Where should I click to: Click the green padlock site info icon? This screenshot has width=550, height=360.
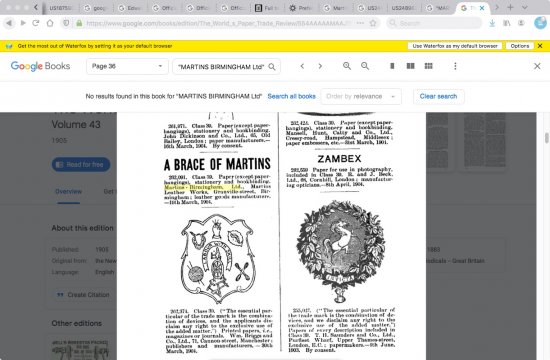[79, 24]
